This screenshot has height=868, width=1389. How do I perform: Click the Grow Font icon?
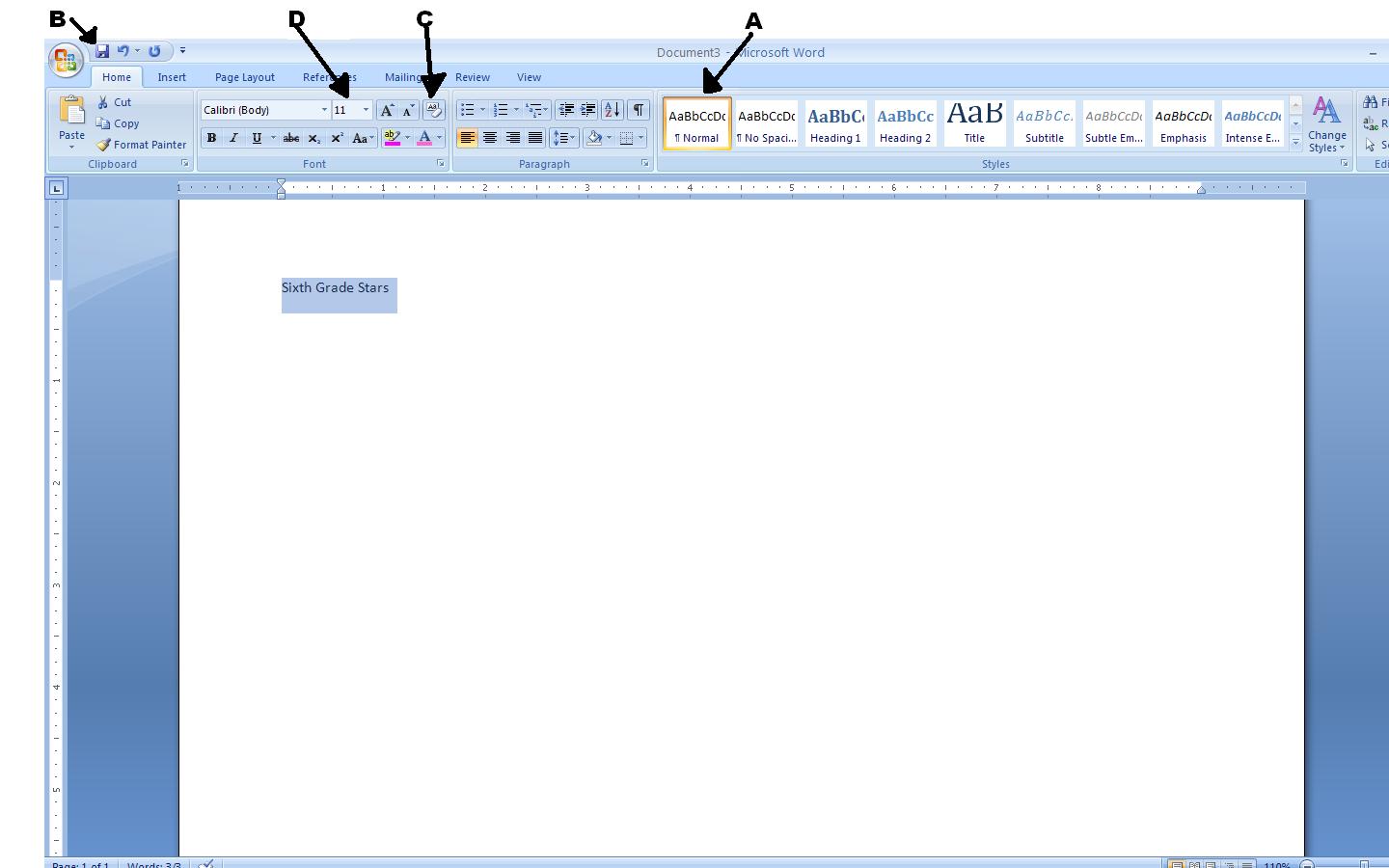click(x=387, y=110)
